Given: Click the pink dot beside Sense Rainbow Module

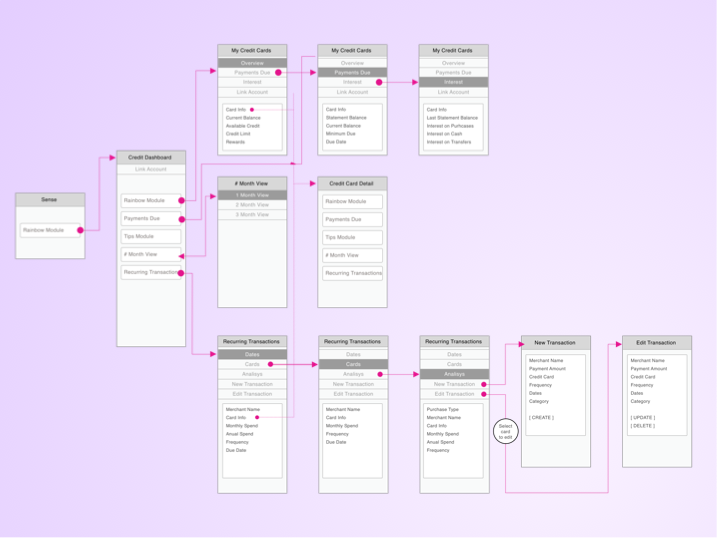Looking at the screenshot, I should point(80,230).
